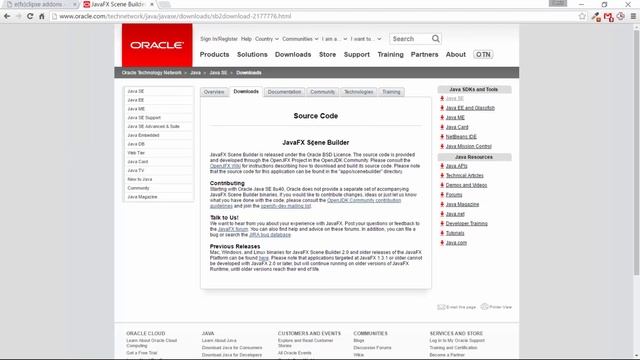Switch to the Overview tab

click(x=214, y=92)
